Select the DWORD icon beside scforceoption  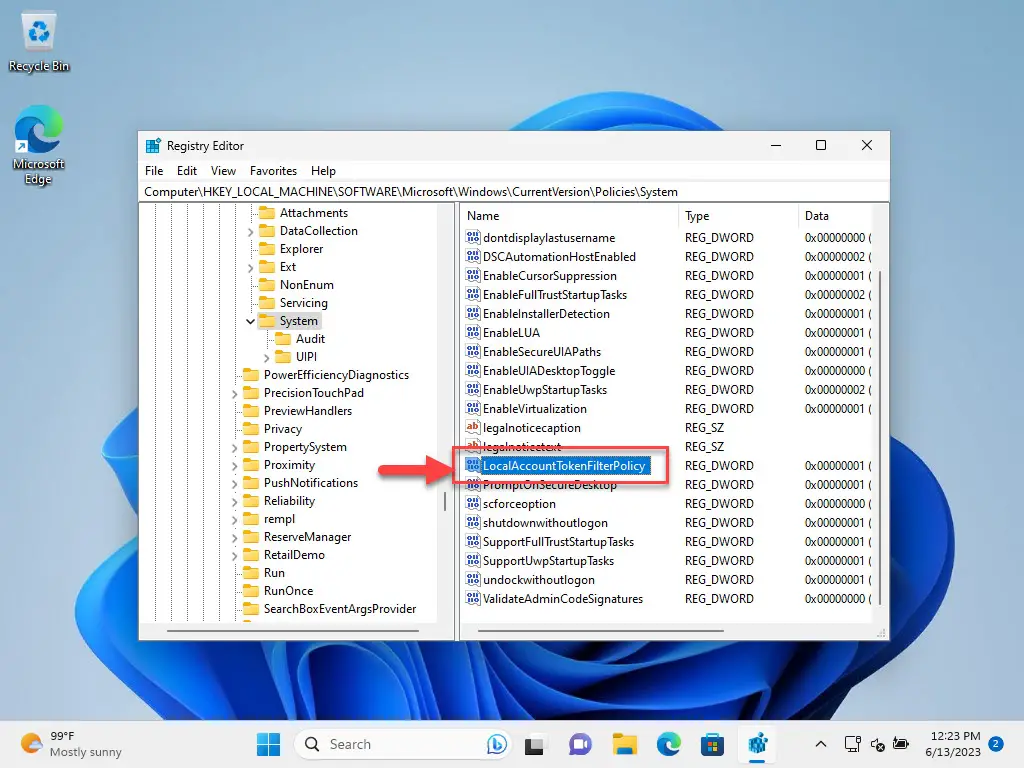tap(473, 503)
